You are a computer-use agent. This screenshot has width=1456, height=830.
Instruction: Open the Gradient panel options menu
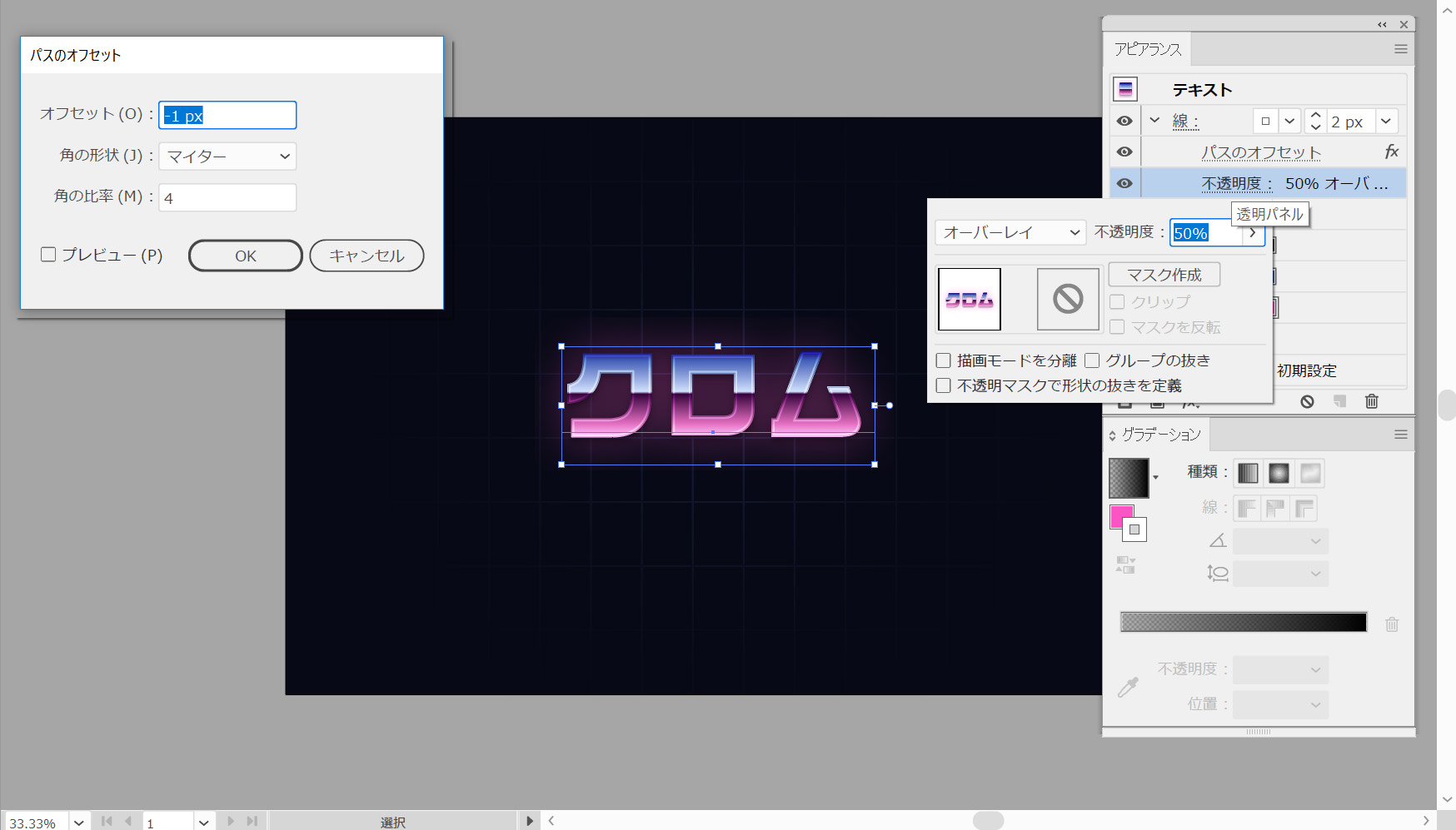[x=1401, y=435]
